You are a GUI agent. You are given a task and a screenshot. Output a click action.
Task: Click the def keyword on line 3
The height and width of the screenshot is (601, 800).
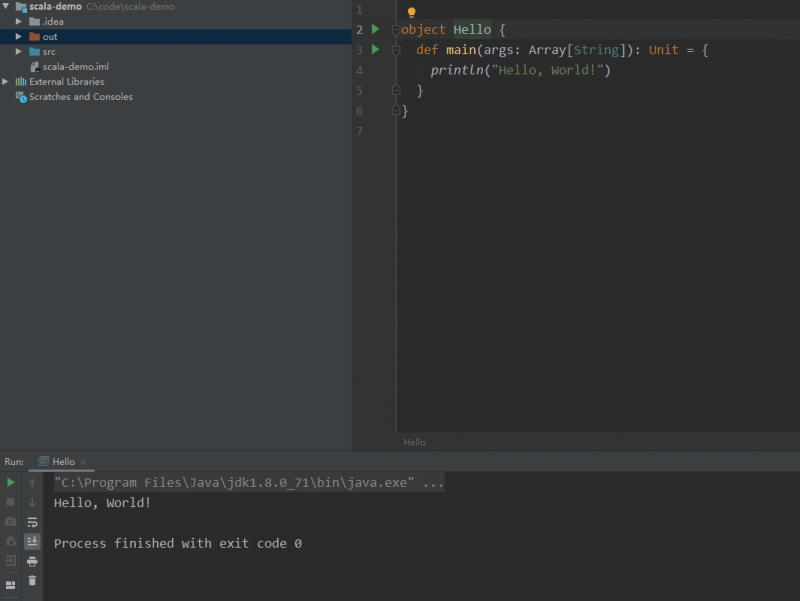[x=427, y=50]
